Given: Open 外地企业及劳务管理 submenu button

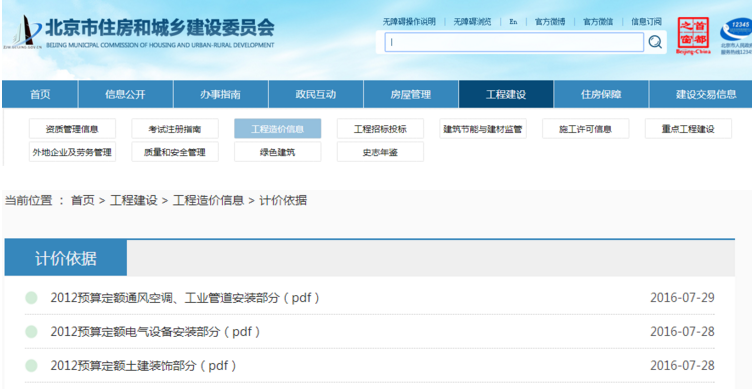Looking at the screenshot, I should pyautogui.click(x=72, y=152).
